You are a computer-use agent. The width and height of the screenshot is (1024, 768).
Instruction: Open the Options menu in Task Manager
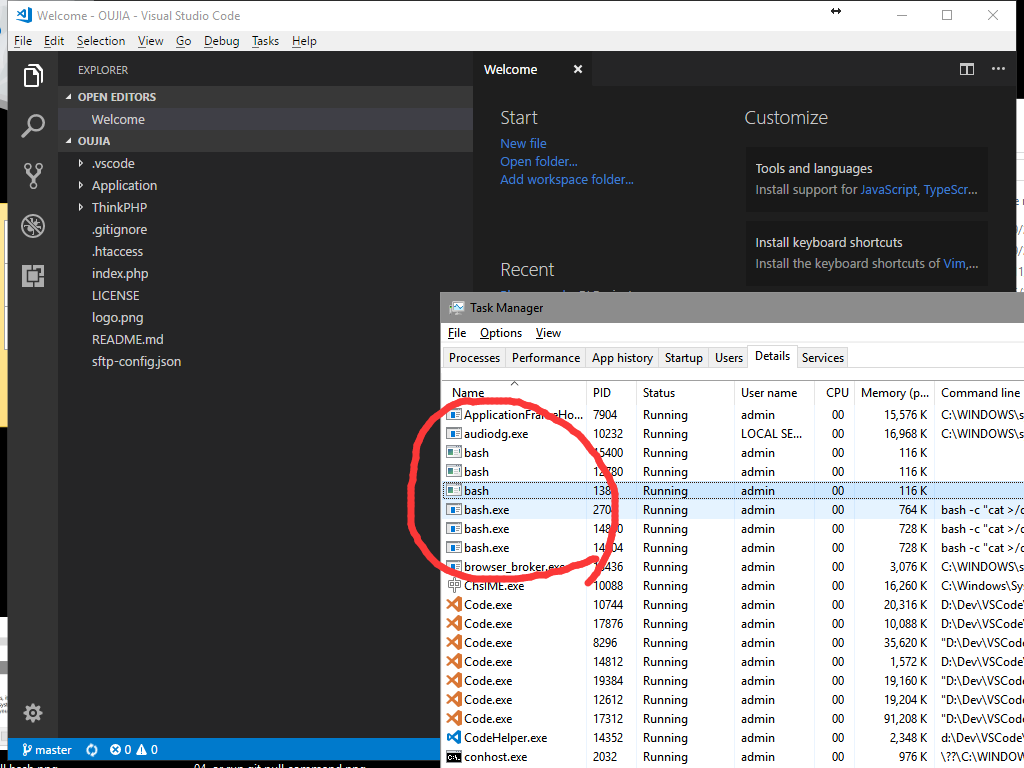[501, 332]
